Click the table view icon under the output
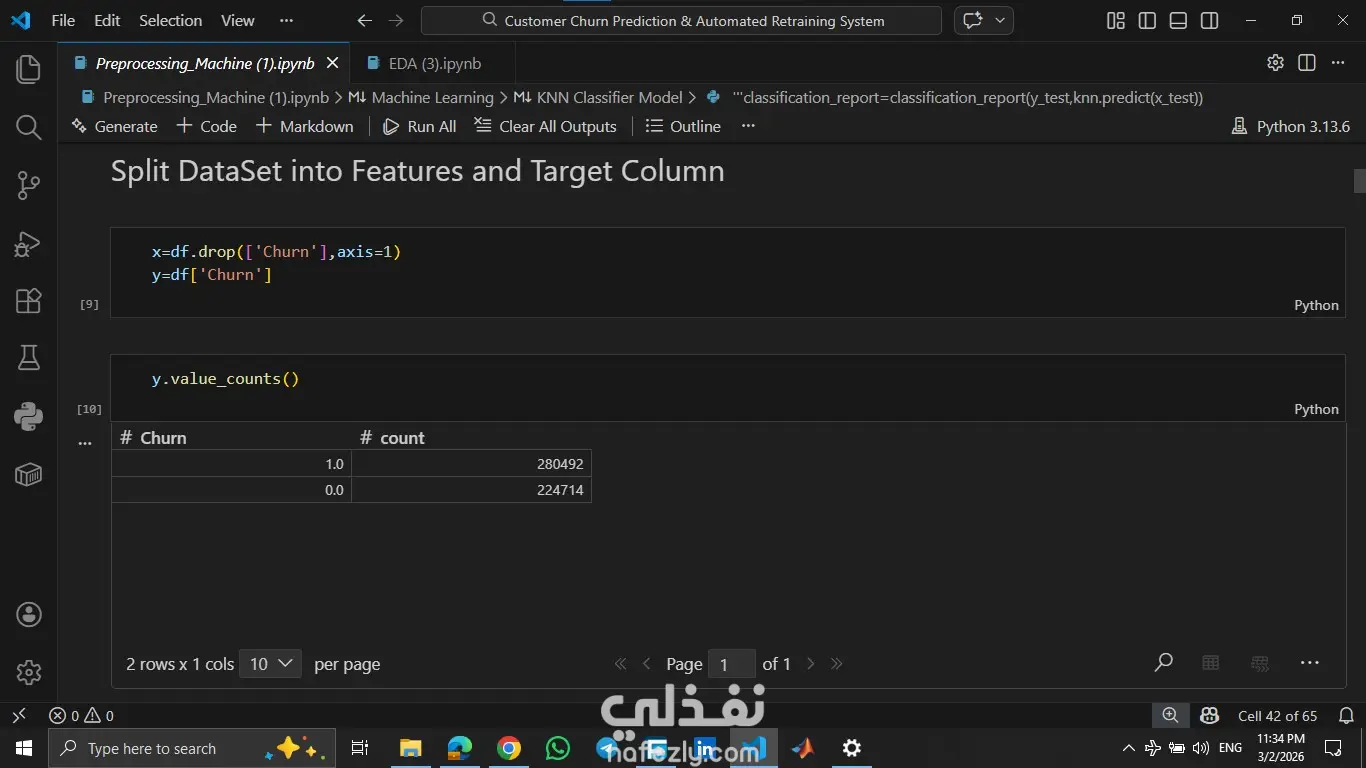This screenshot has height=768, width=1366. pos(1211,662)
